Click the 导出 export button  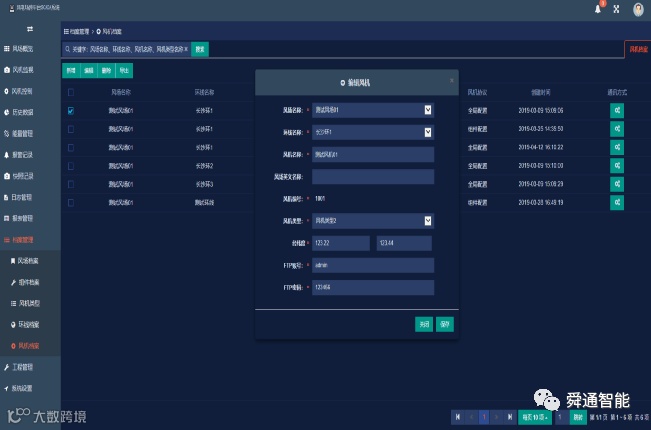124,71
